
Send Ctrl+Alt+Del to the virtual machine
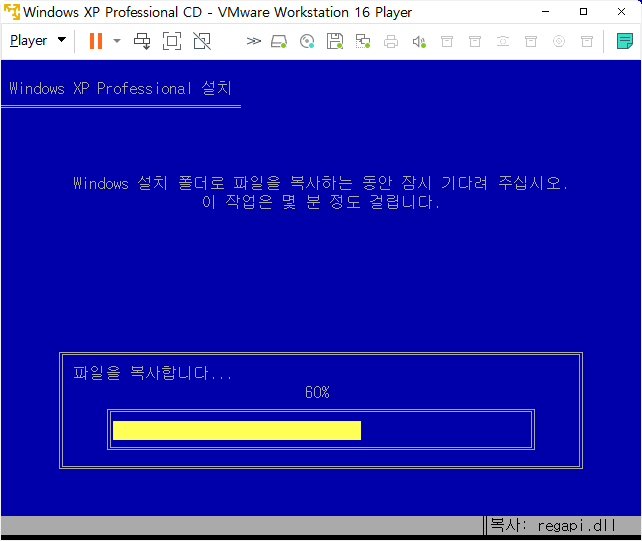[142, 41]
